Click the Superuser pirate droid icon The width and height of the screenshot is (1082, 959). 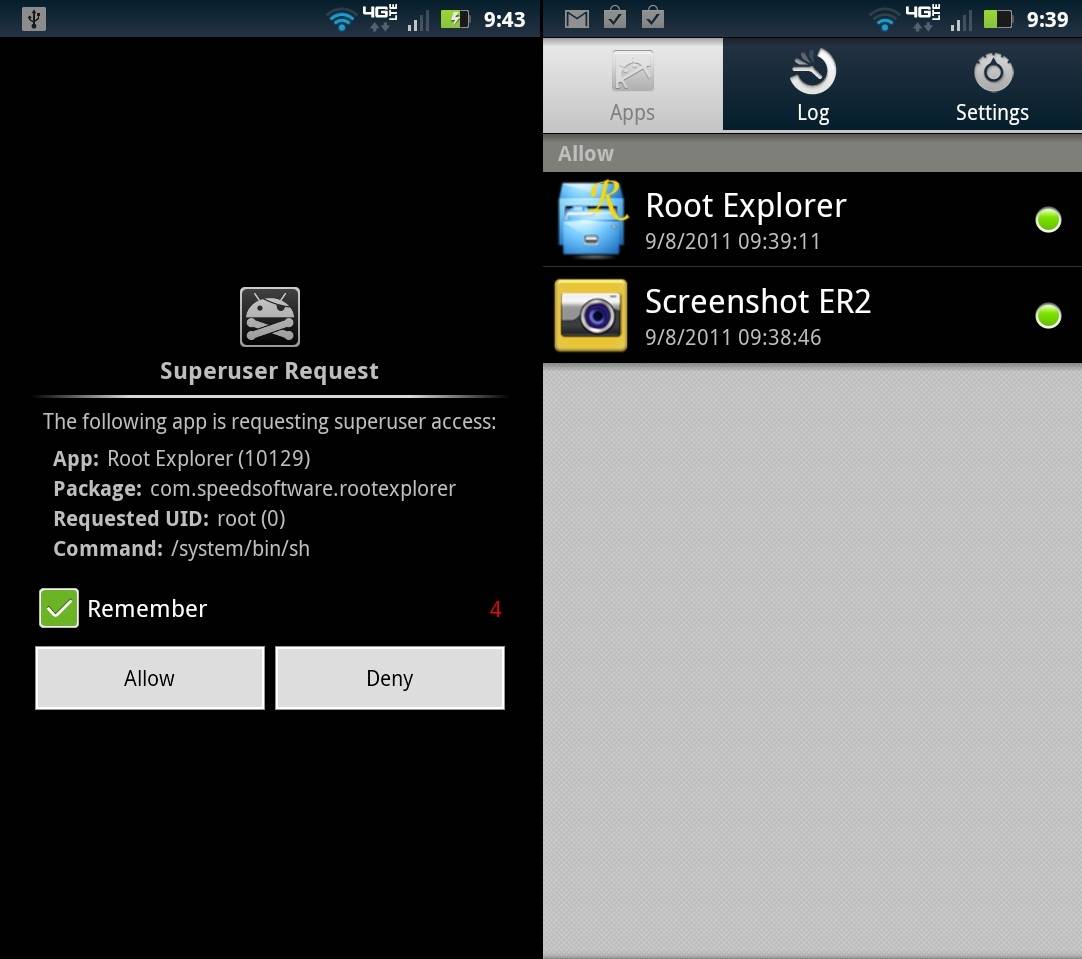tap(270, 317)
